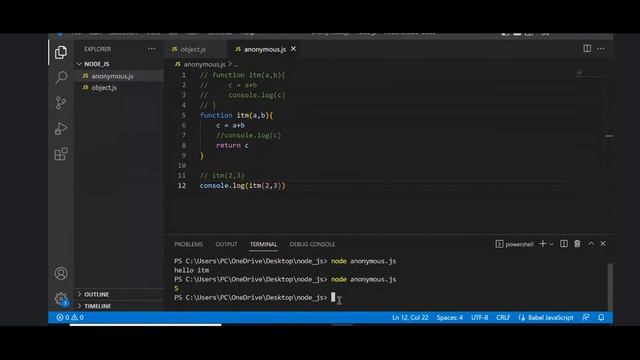Close the terminal panel
The image size is (640, 360).
603,244
